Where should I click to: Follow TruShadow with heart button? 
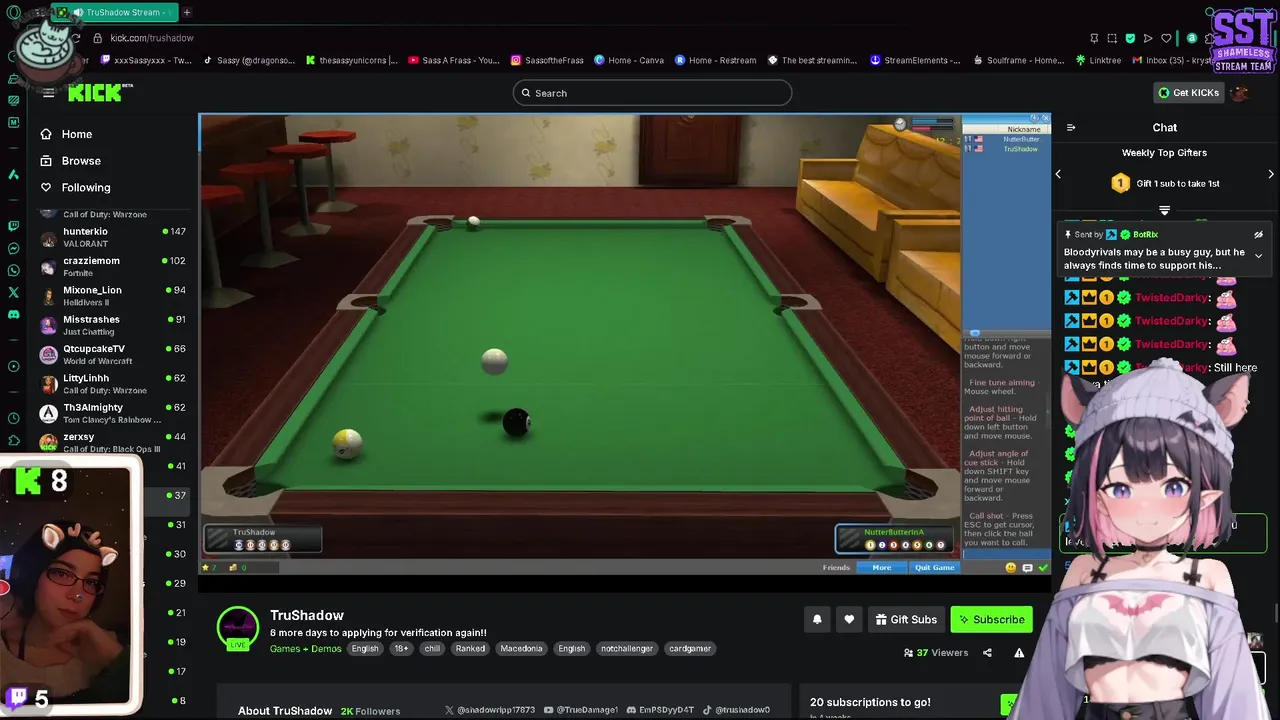849,620
